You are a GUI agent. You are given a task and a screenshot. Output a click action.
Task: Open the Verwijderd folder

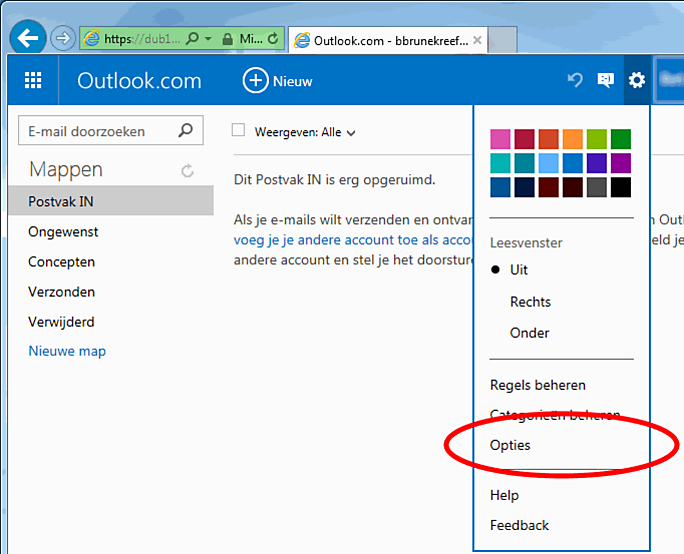tap(61, 322)
